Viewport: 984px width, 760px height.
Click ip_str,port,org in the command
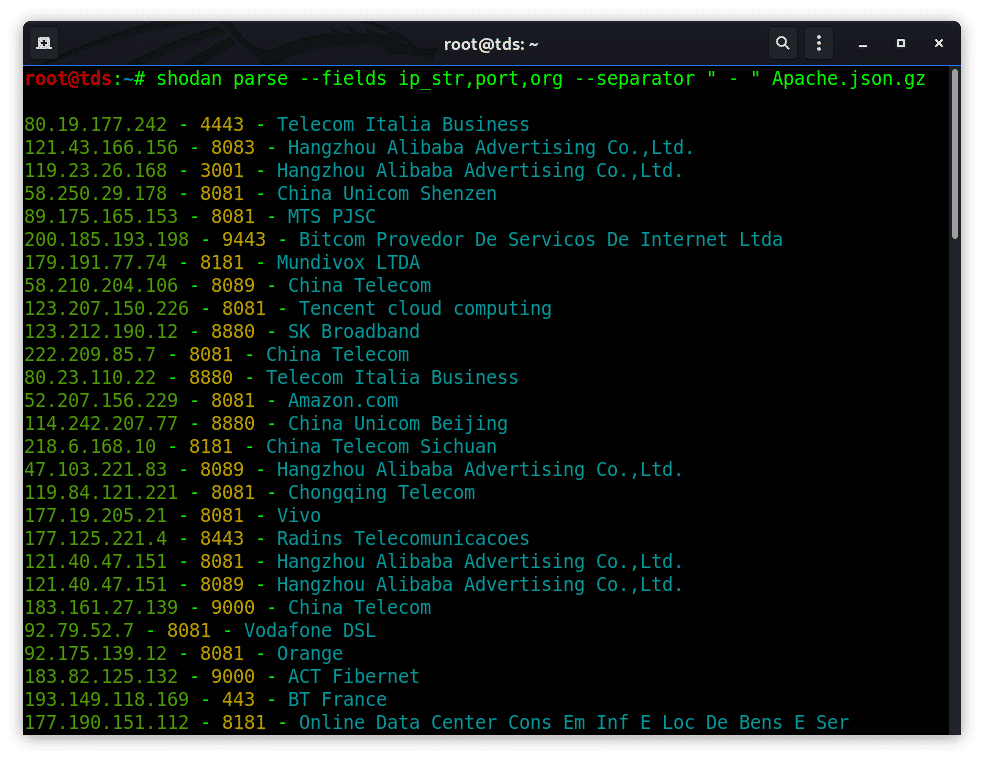coord(481,80)
